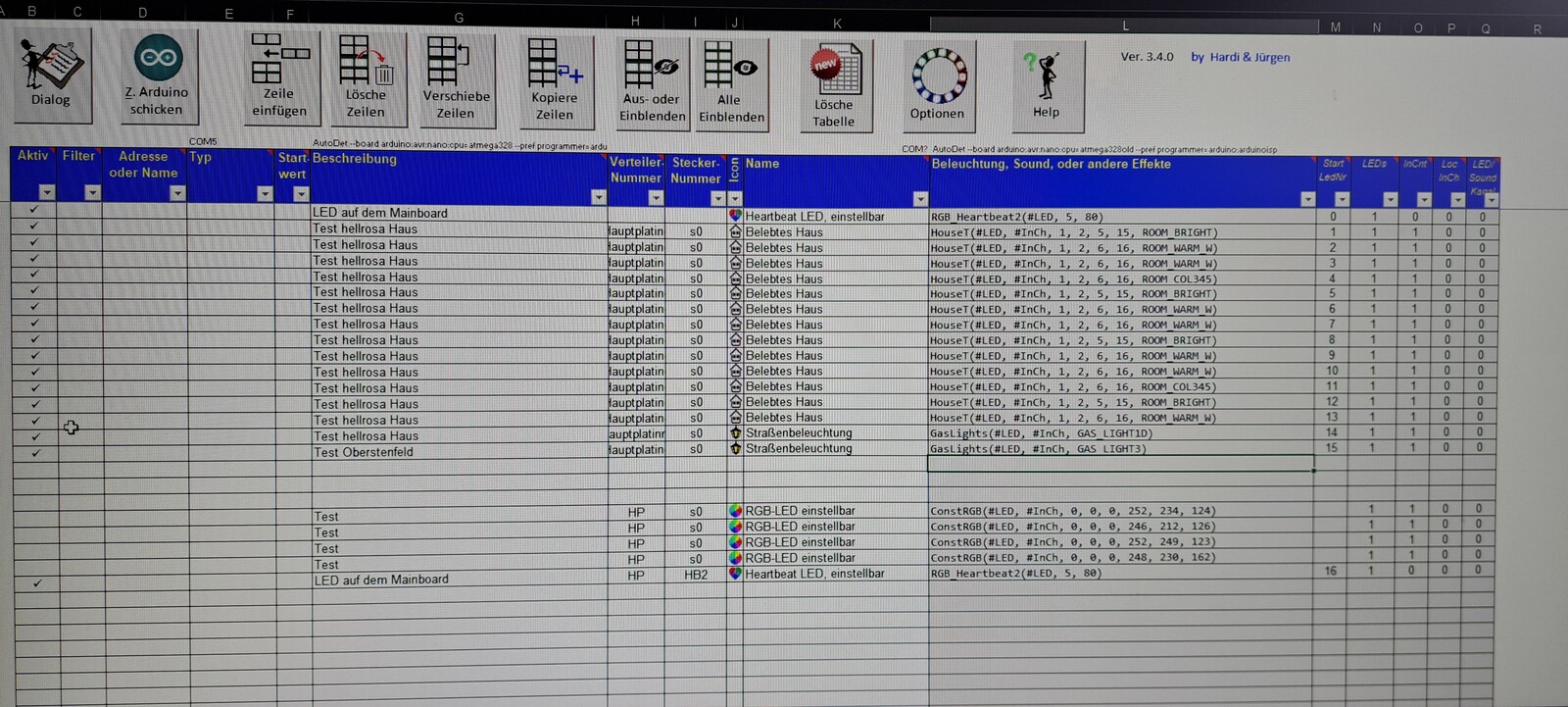Expand the Beschreibung column filter dropdown

point(598,197)
